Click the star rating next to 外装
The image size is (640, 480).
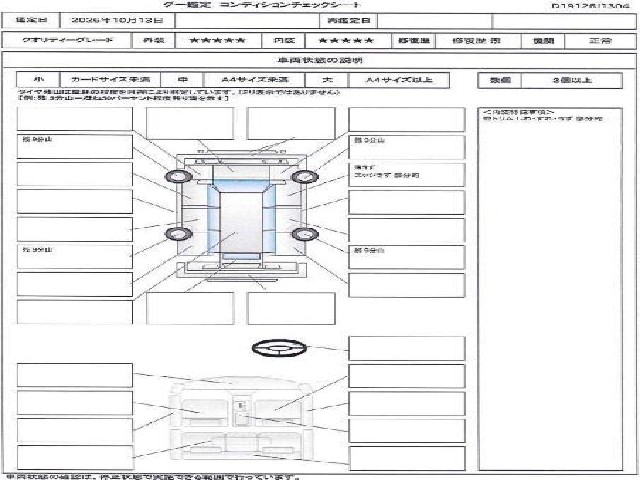(x=218, y=40)
